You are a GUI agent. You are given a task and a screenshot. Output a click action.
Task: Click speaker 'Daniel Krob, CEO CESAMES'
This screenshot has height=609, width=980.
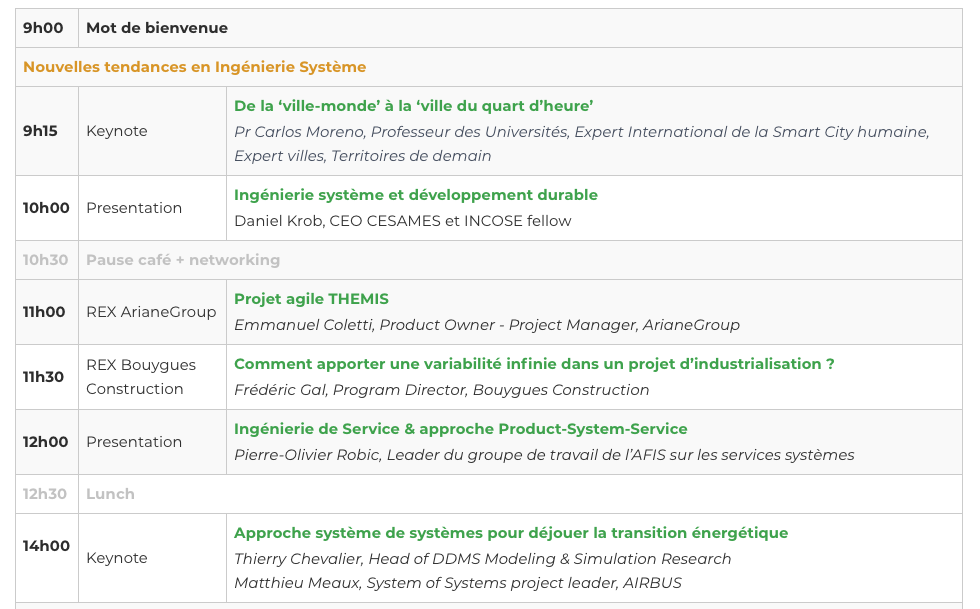pyautogui.click(x=402, y=220)
